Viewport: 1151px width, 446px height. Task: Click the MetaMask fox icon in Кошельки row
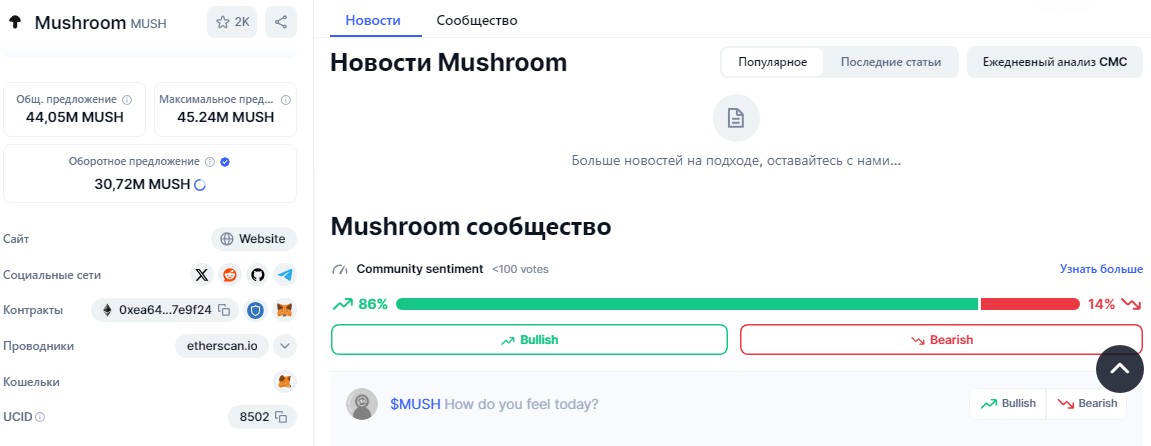click(285, 381)
